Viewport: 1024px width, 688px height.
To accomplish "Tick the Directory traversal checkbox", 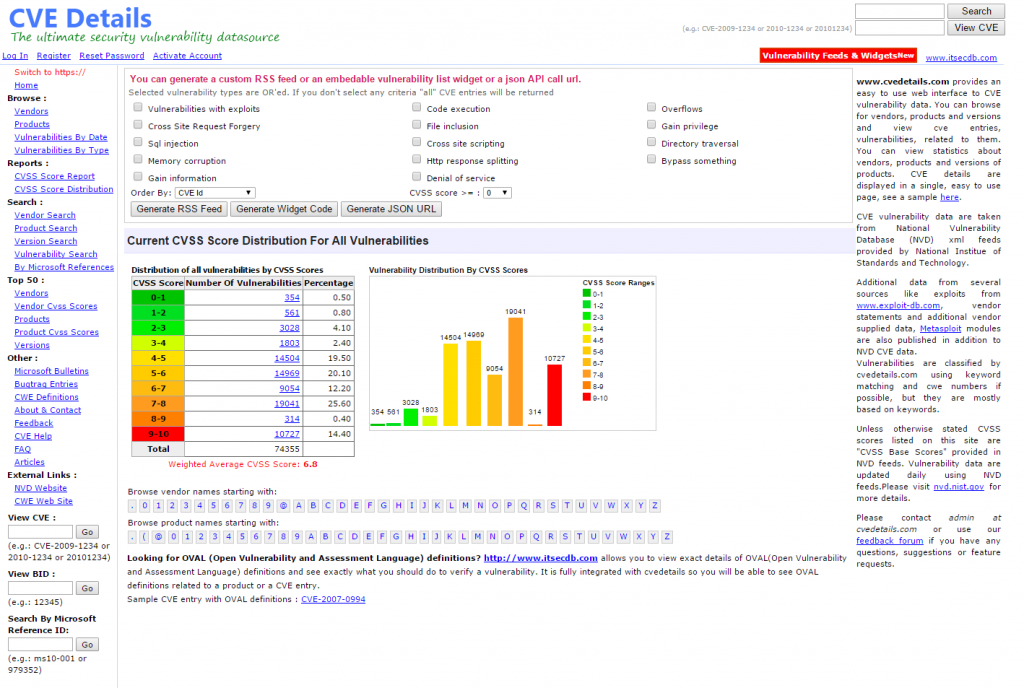I will click(651, 143).
